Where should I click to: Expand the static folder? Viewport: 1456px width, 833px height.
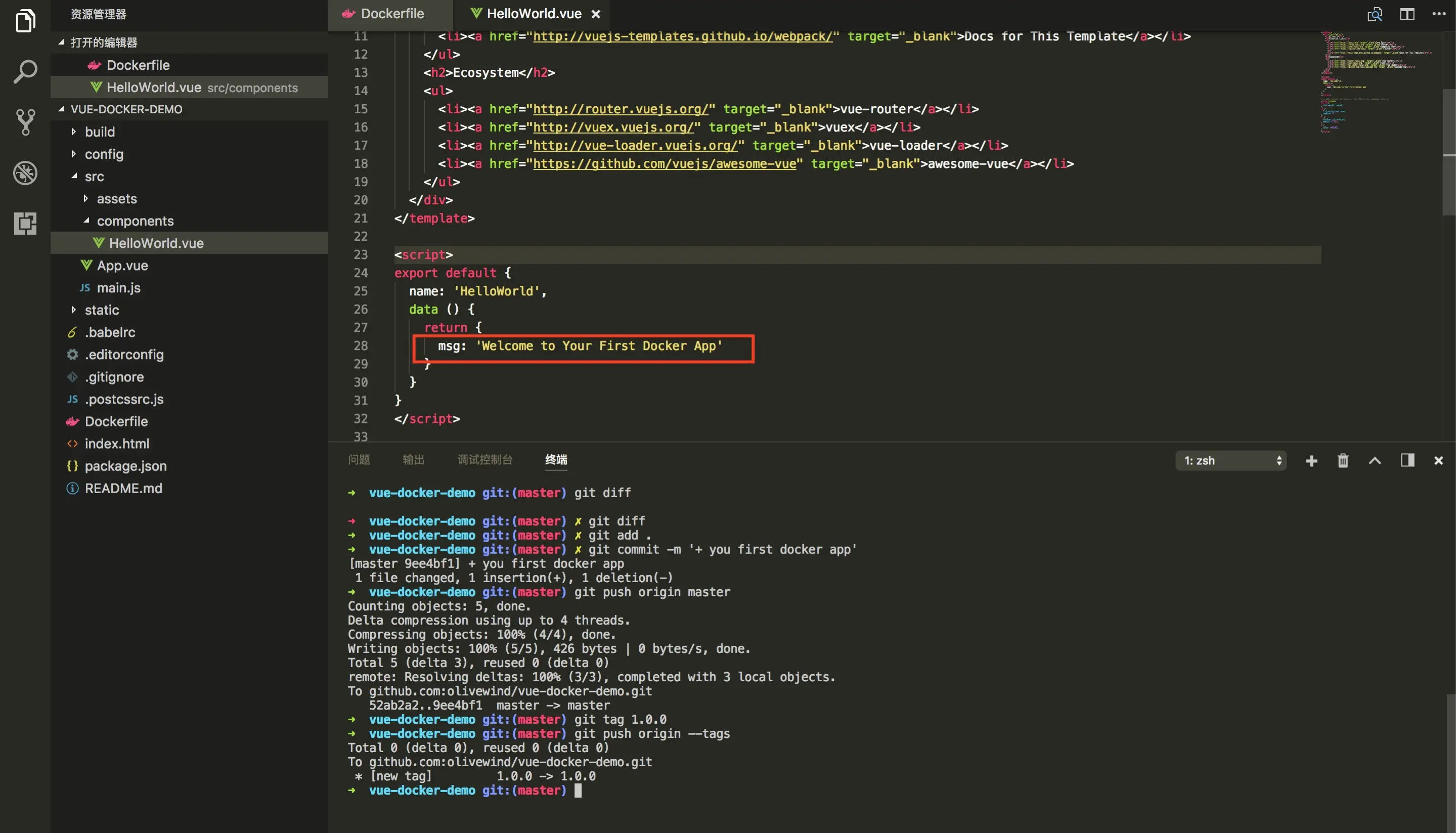coord(73,310)
